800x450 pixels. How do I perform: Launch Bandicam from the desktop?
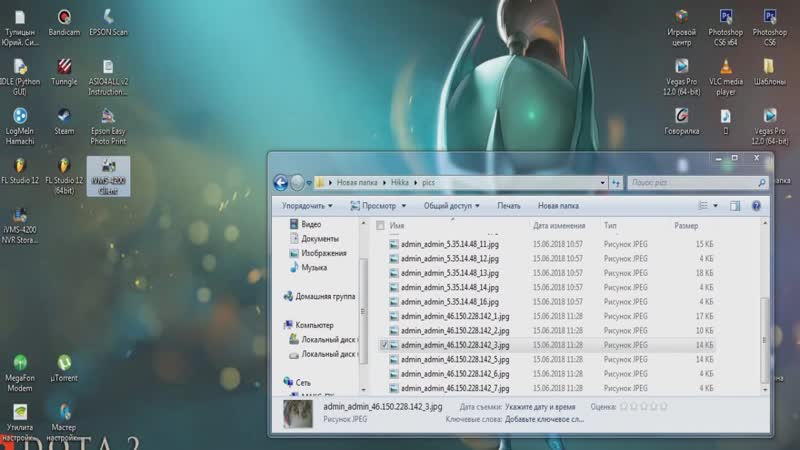point(64,23)
